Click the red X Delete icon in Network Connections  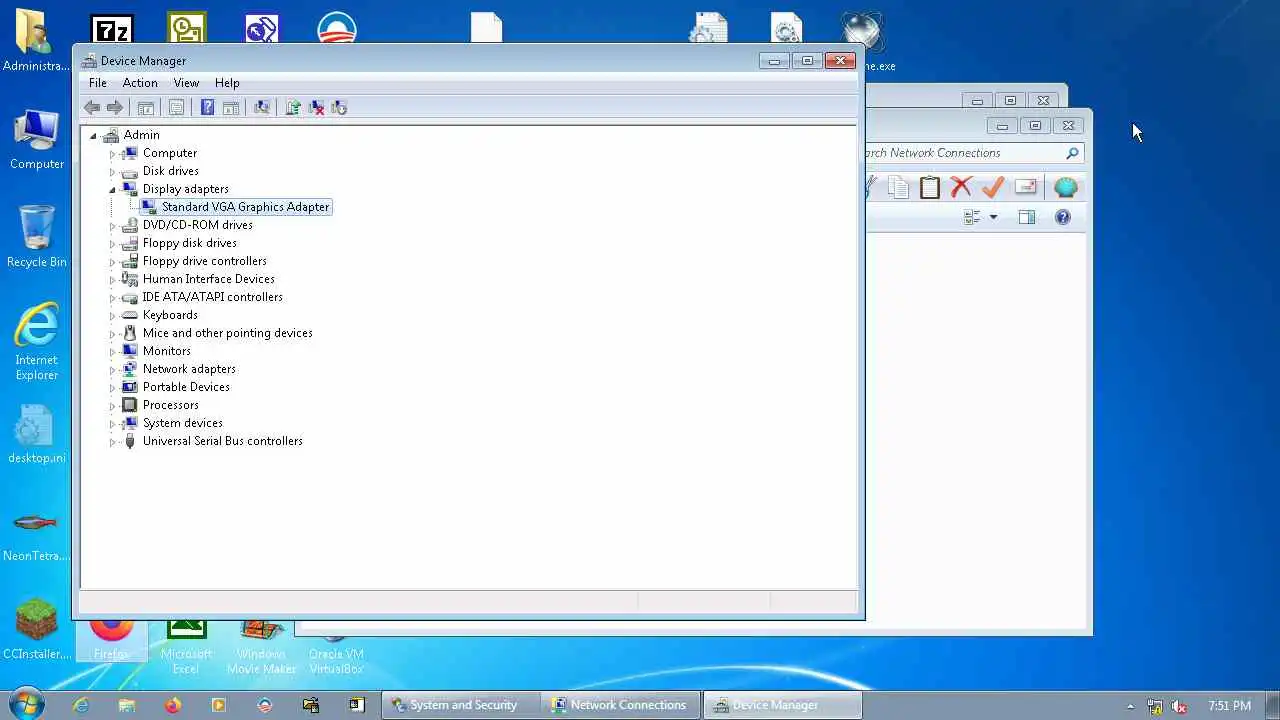961,187
